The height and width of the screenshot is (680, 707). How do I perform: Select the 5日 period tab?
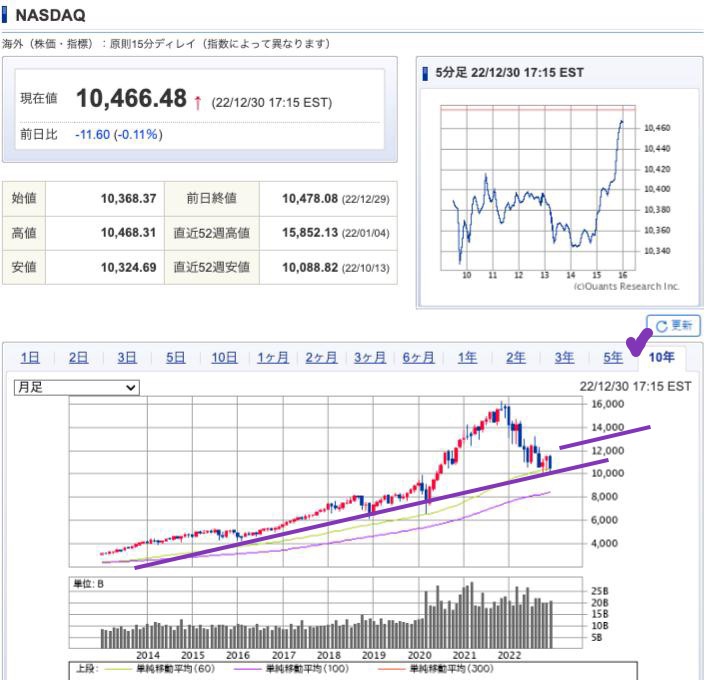point(175,358)
